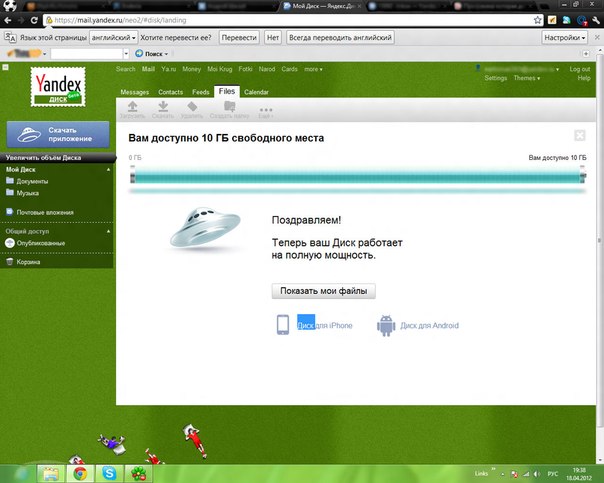Image resolution: width=604 pixels, height=483 pixels.
Task: Open Chrome from the taskbar
Action: 80,473
